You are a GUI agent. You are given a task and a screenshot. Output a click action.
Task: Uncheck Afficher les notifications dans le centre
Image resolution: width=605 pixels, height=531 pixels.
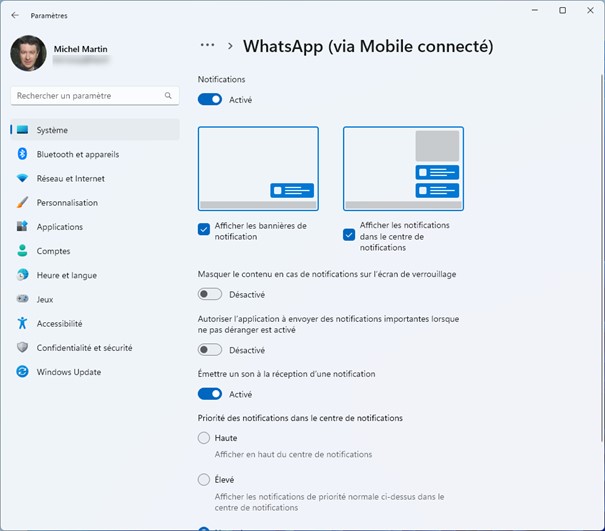coord(349,235)
